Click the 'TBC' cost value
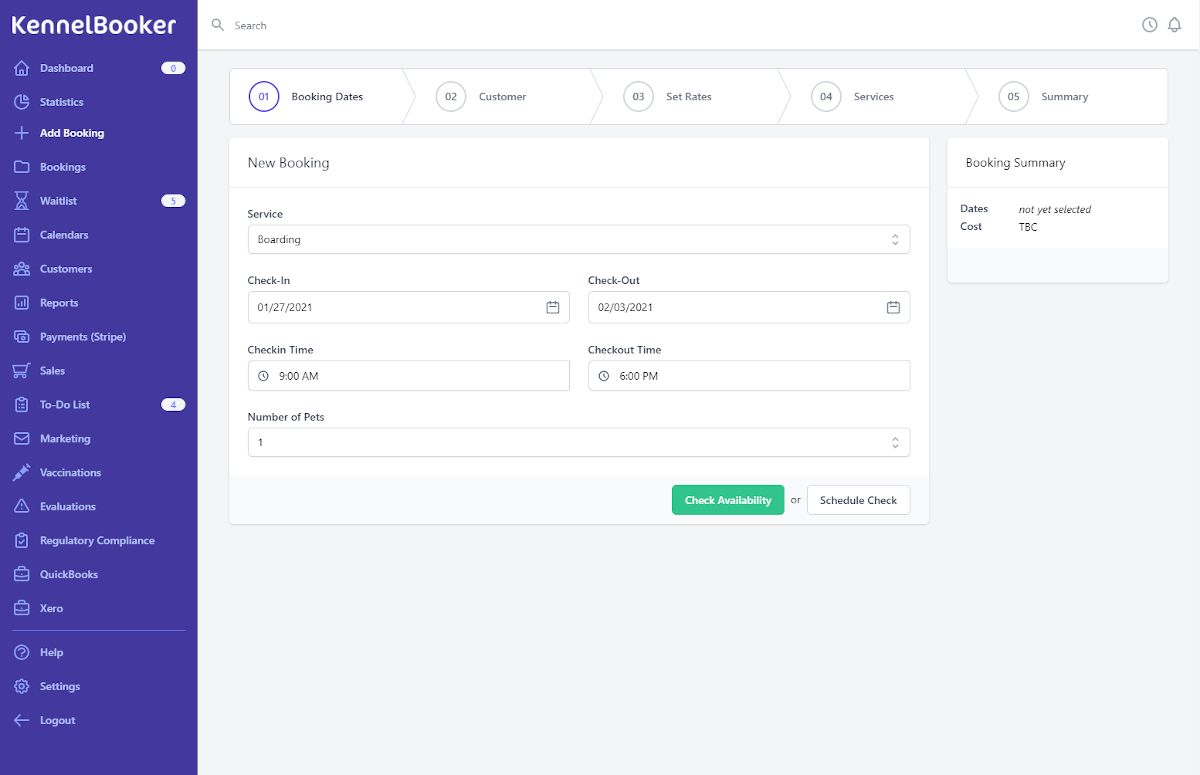Viewport: 1200px width, 775px height. [1028, 227]
